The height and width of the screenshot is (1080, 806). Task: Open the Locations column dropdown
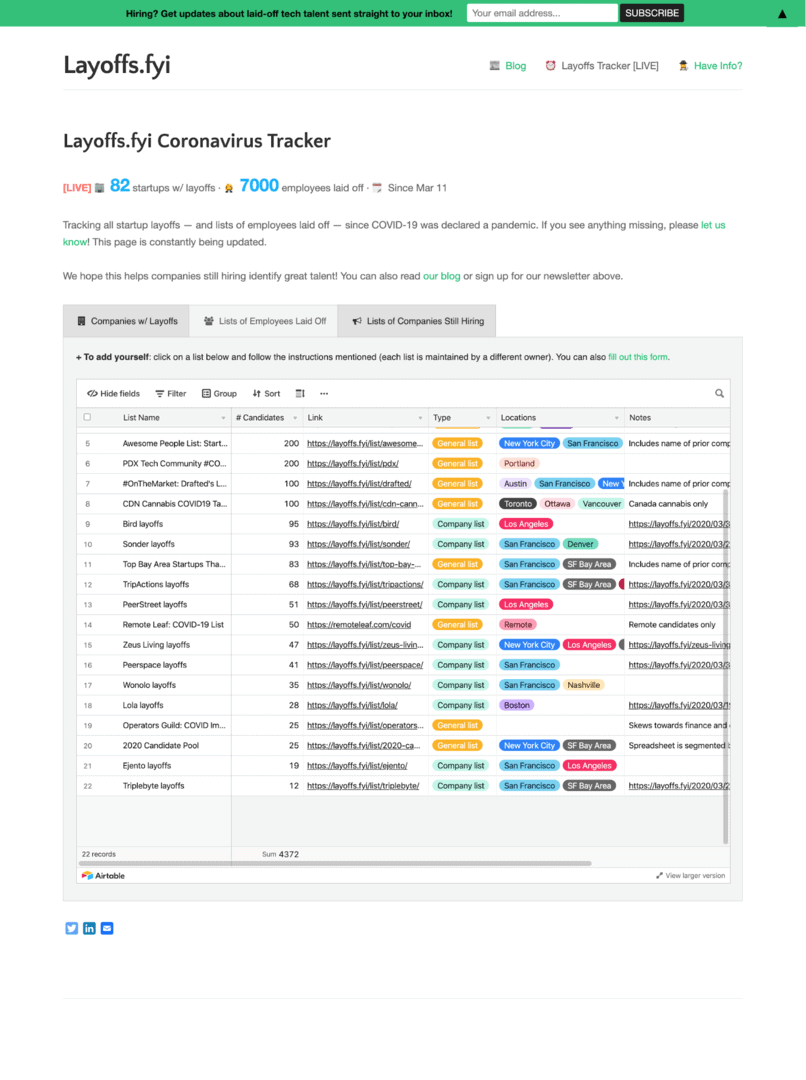click(x=617, y=417)
